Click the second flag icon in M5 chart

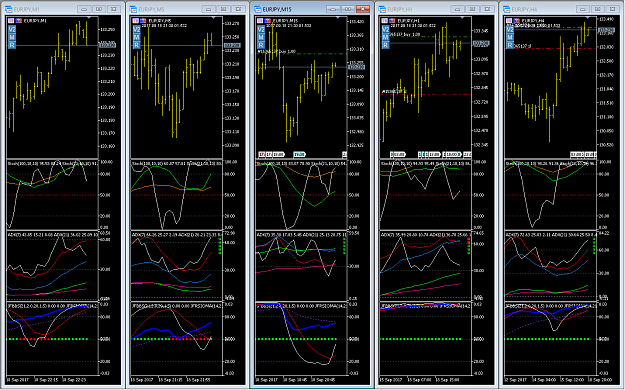(143, 21)
